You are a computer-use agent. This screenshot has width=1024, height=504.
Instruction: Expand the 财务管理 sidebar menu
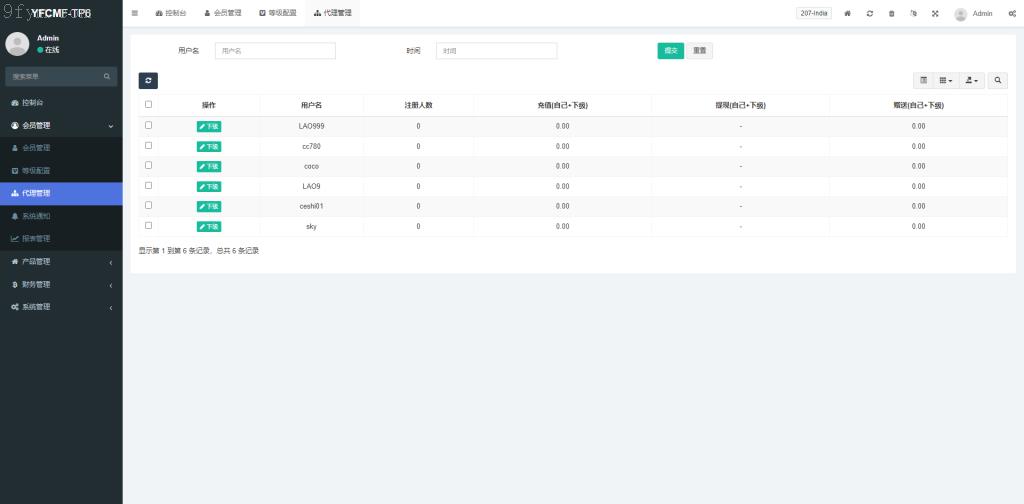(x=61, y=284)
